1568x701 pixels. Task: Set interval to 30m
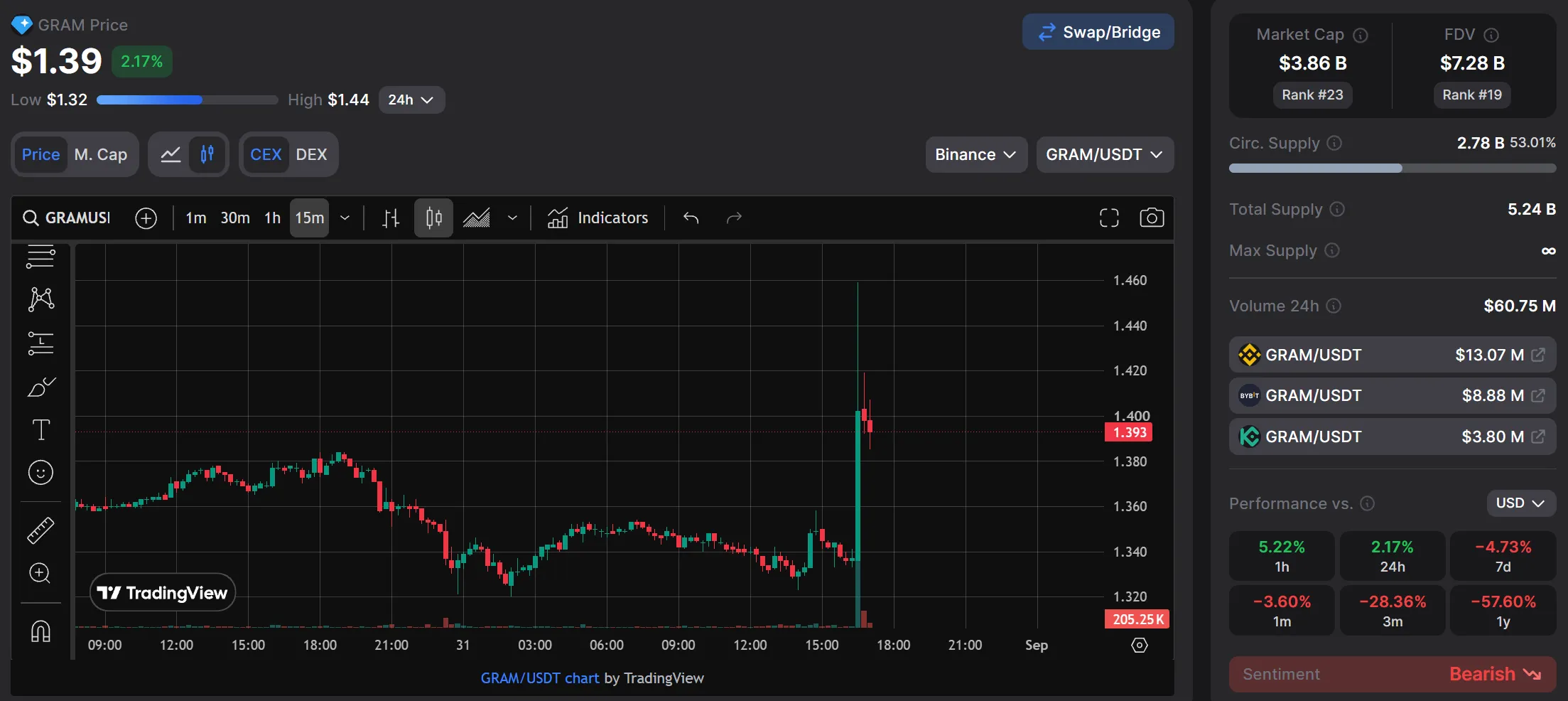(x=235, y=218)
